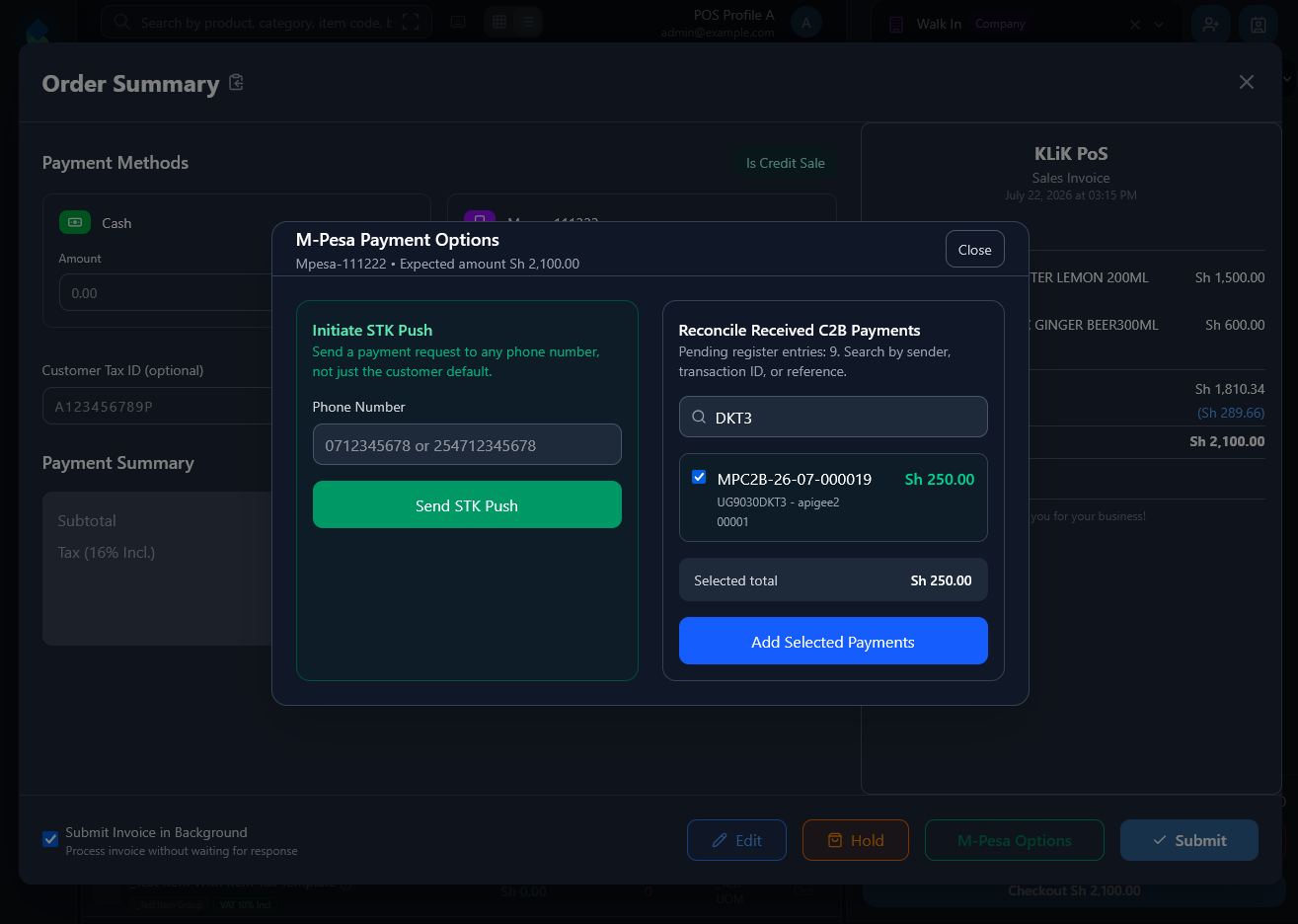Click the Sh 1,500.00 line amount in invoice
Screen dimensions: 1298x924
coord(1229,277)
